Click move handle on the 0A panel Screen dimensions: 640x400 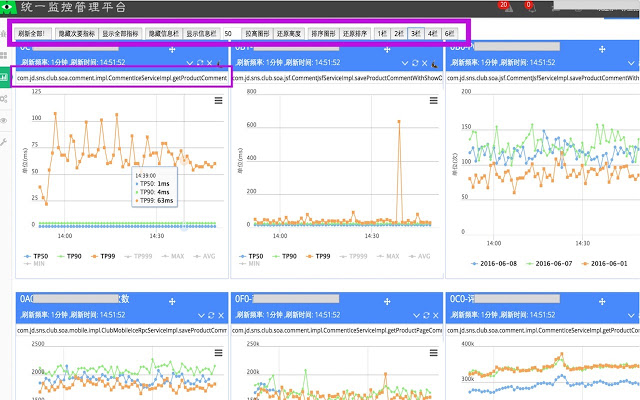(172, 301)
